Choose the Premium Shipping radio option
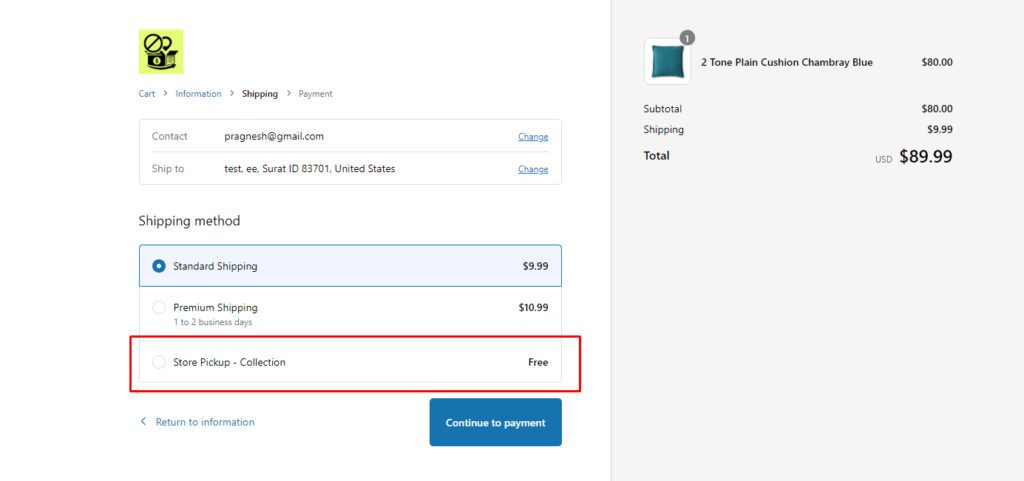The image size is (1024, 481). point(159,308)
